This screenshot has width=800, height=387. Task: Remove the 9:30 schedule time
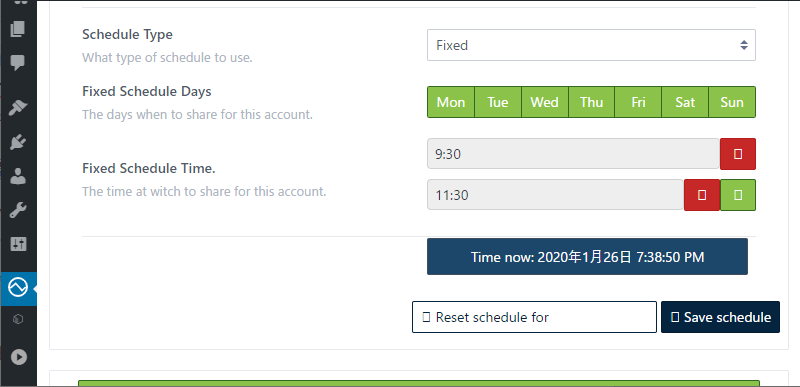pyautogui.click(x=738, y=154)
